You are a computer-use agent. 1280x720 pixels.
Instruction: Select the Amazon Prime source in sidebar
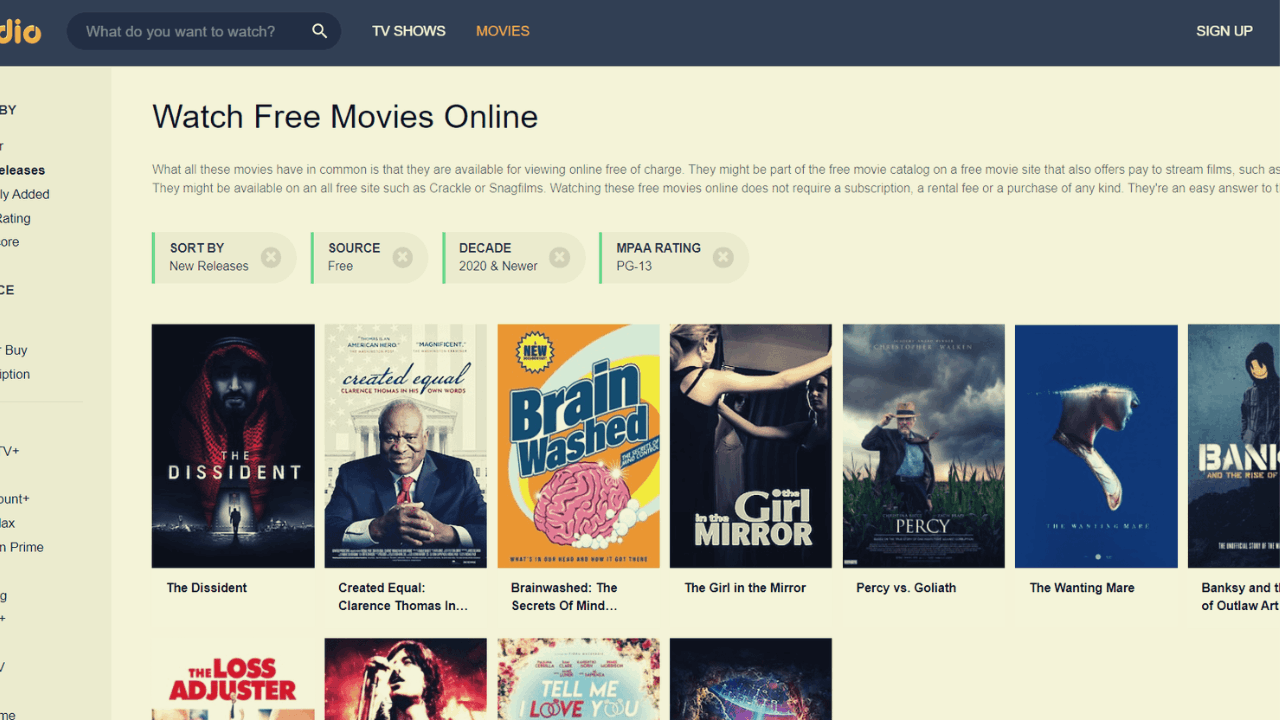click(x=22, y=547)
